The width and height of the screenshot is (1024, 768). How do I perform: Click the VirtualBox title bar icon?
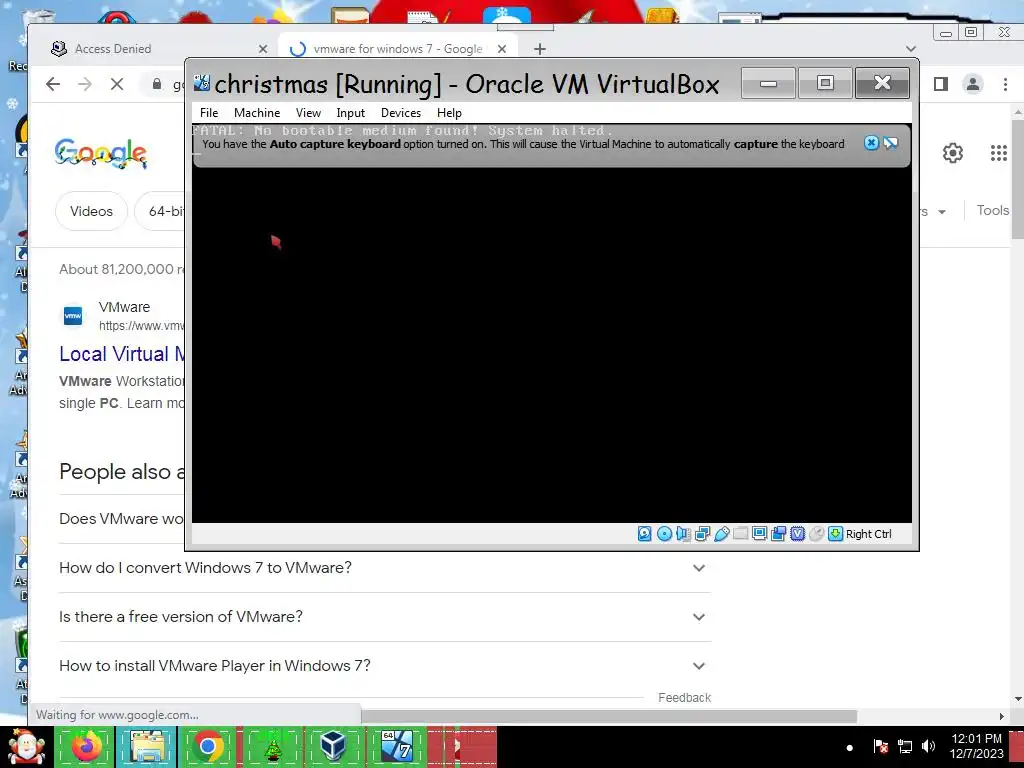coord(202,83)
